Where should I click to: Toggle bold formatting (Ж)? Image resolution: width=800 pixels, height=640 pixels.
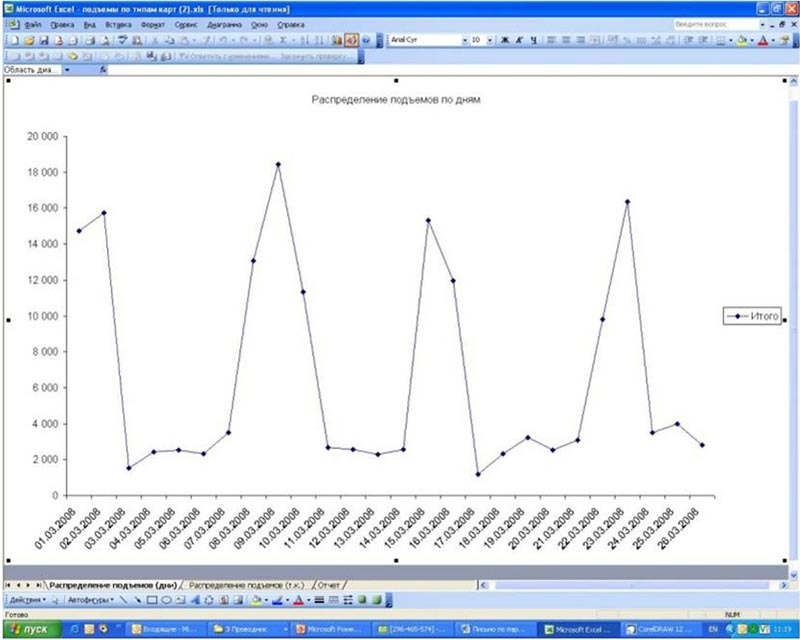click(x=504, y=40)
